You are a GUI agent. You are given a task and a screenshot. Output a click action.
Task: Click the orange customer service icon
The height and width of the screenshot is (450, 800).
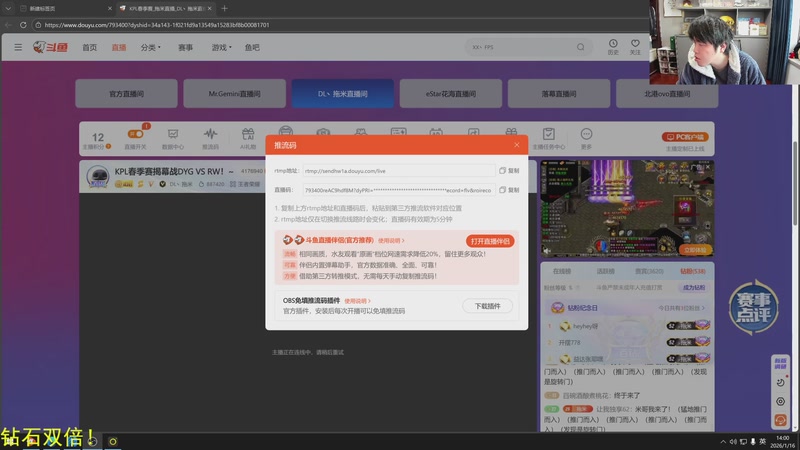780,420
